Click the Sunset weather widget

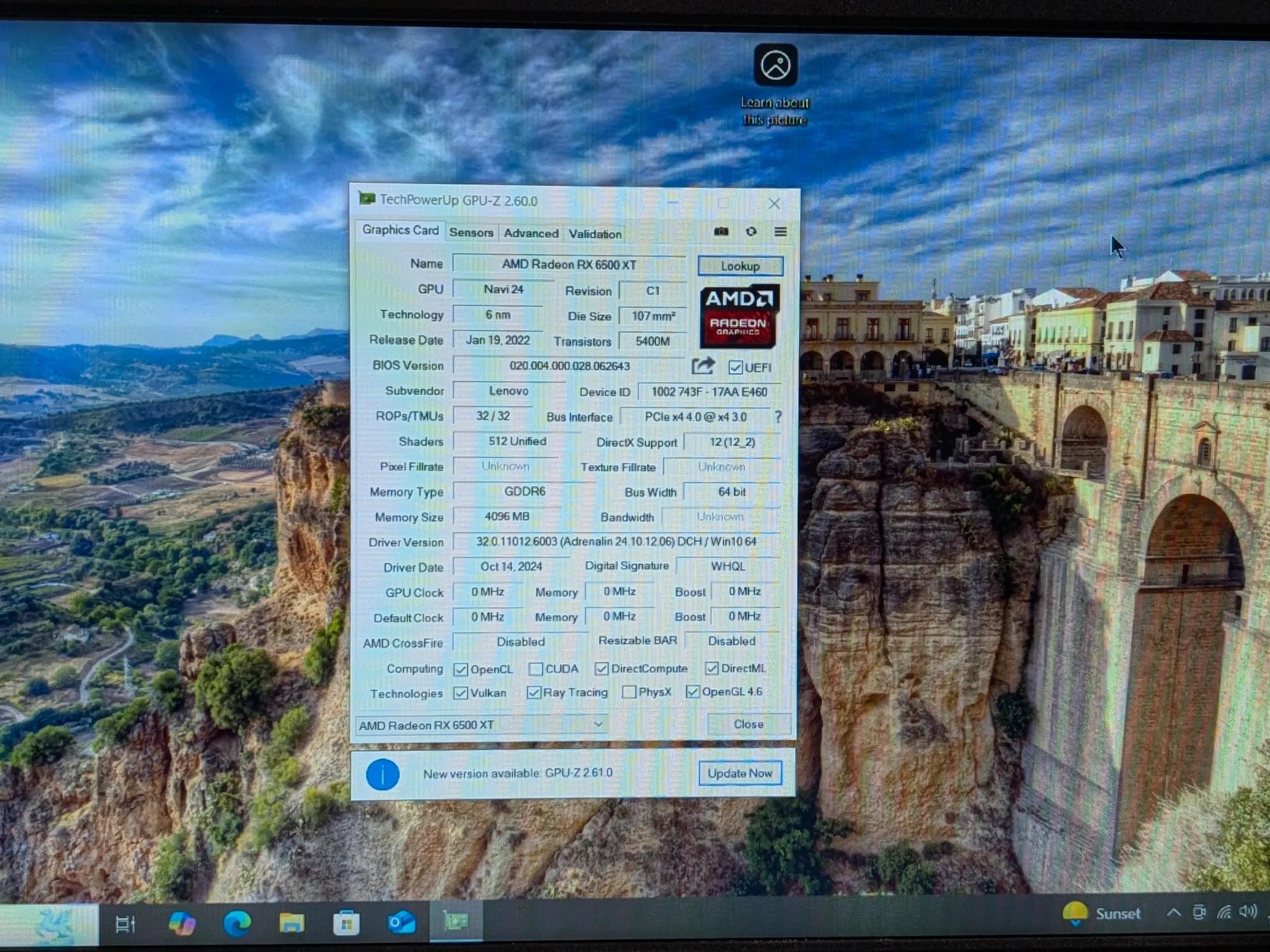point(1101,914)
